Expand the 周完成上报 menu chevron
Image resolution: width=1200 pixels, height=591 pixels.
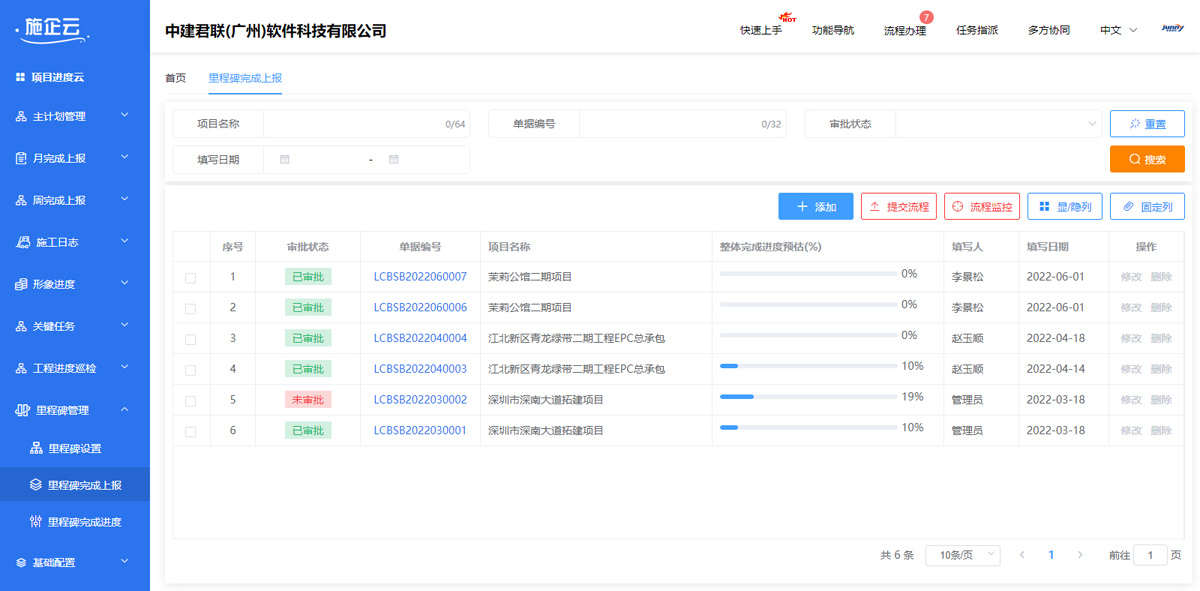pos(125,199)
